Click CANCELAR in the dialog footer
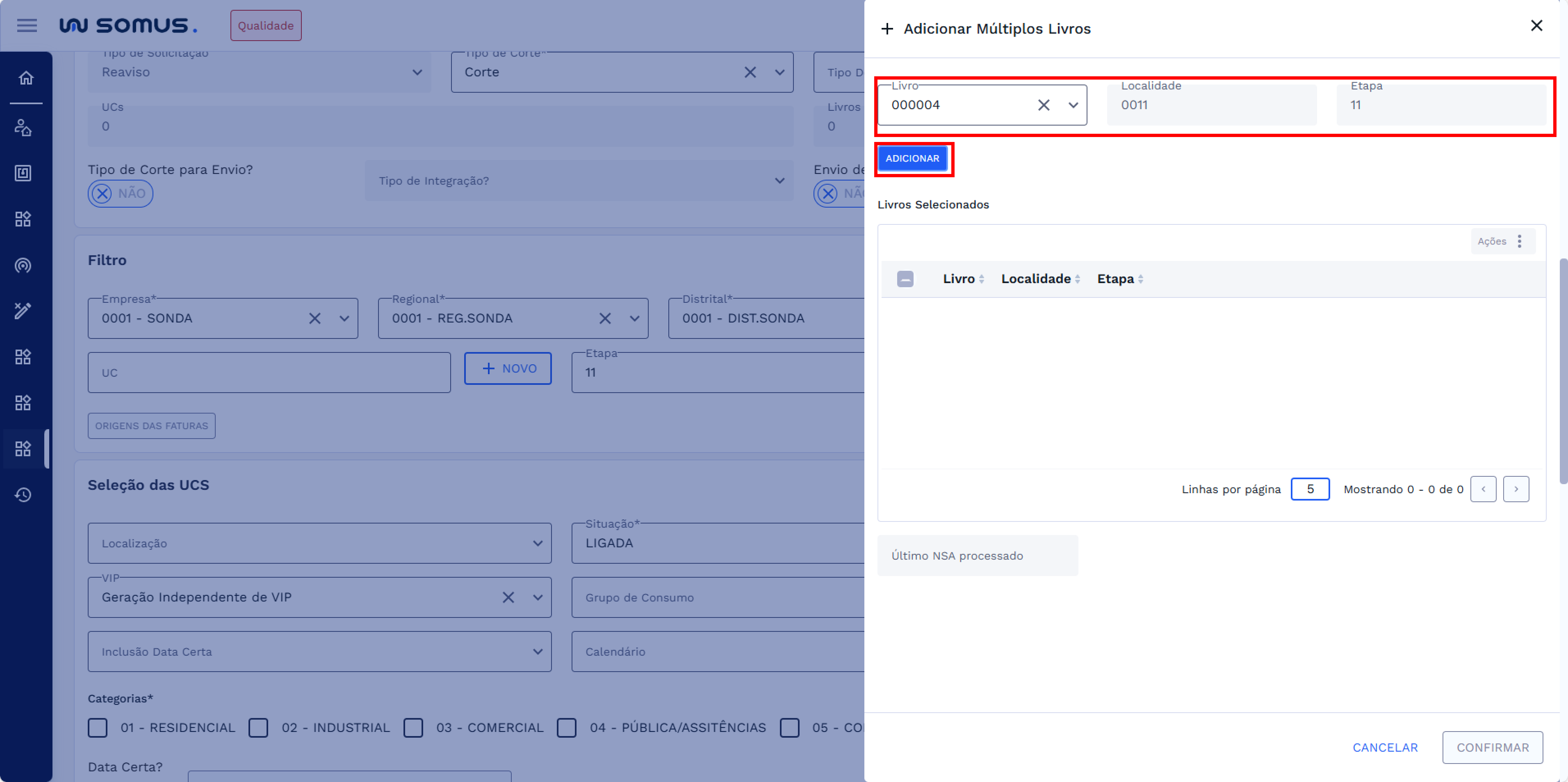This screenshot has height=782, width=1568. tap(1385, 747)
